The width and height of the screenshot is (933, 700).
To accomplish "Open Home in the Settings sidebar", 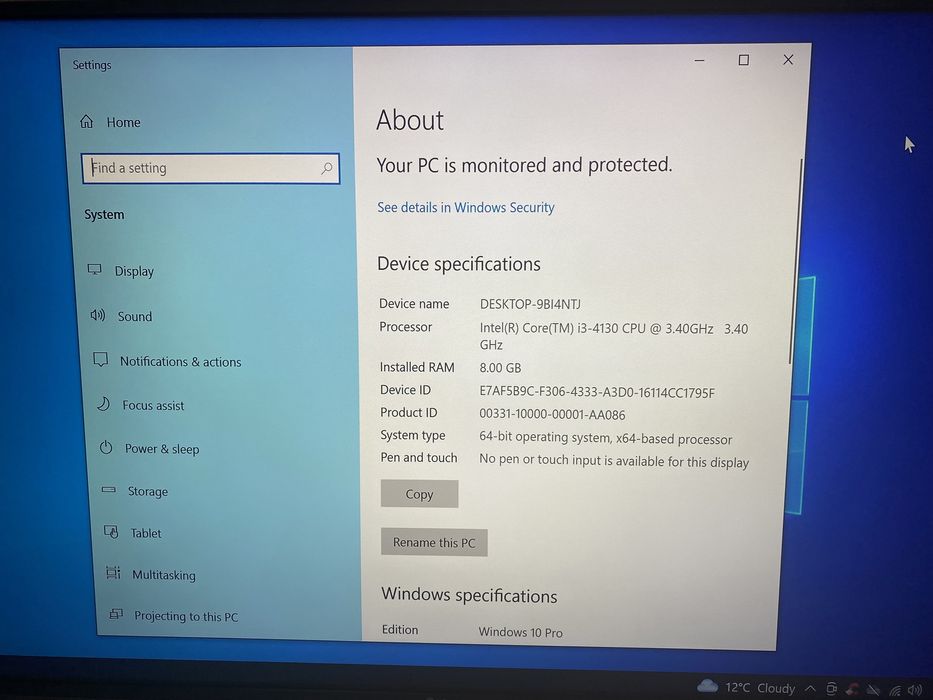I will click(111, 122).
